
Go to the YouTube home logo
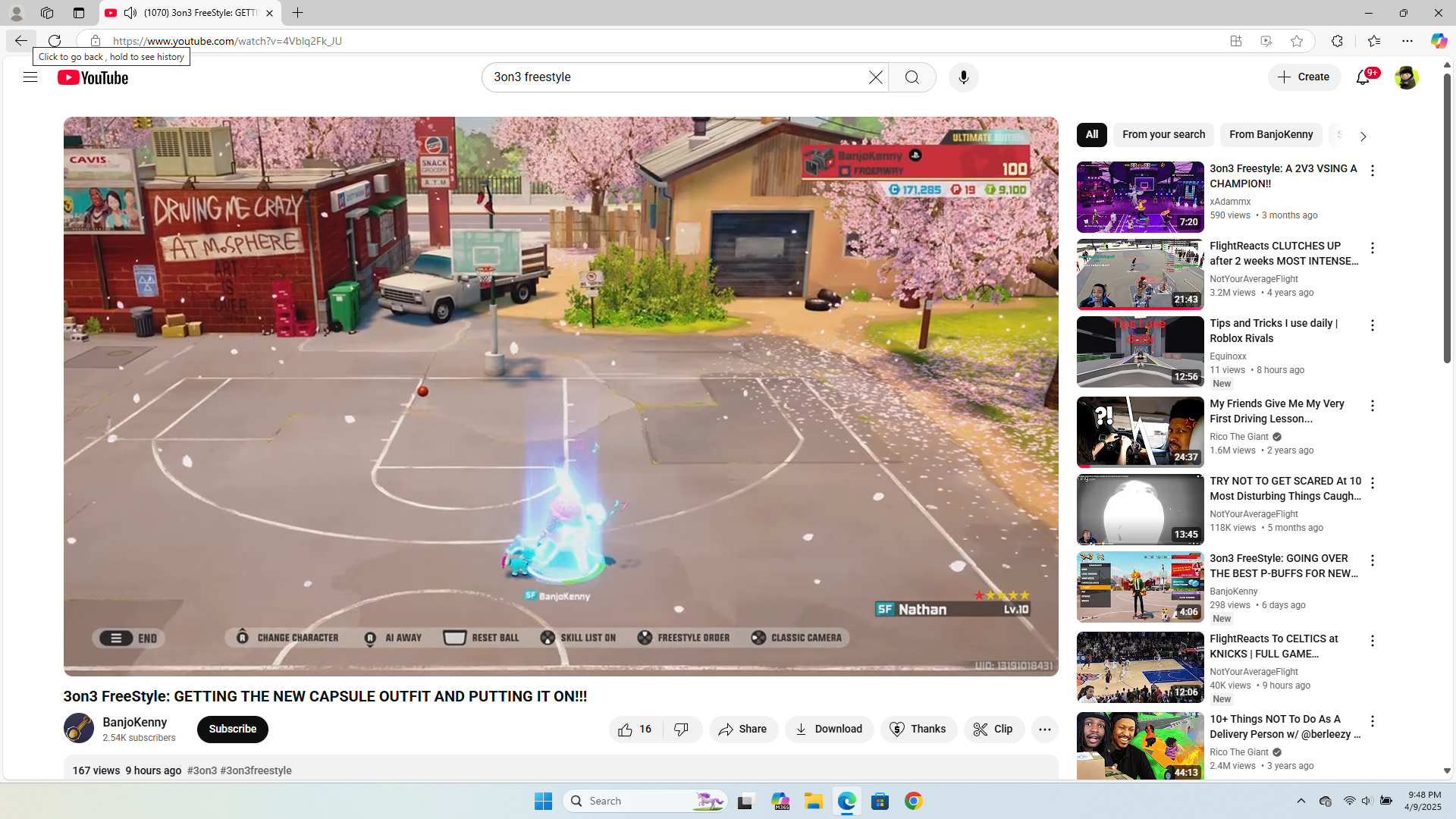tap(93, 77)
